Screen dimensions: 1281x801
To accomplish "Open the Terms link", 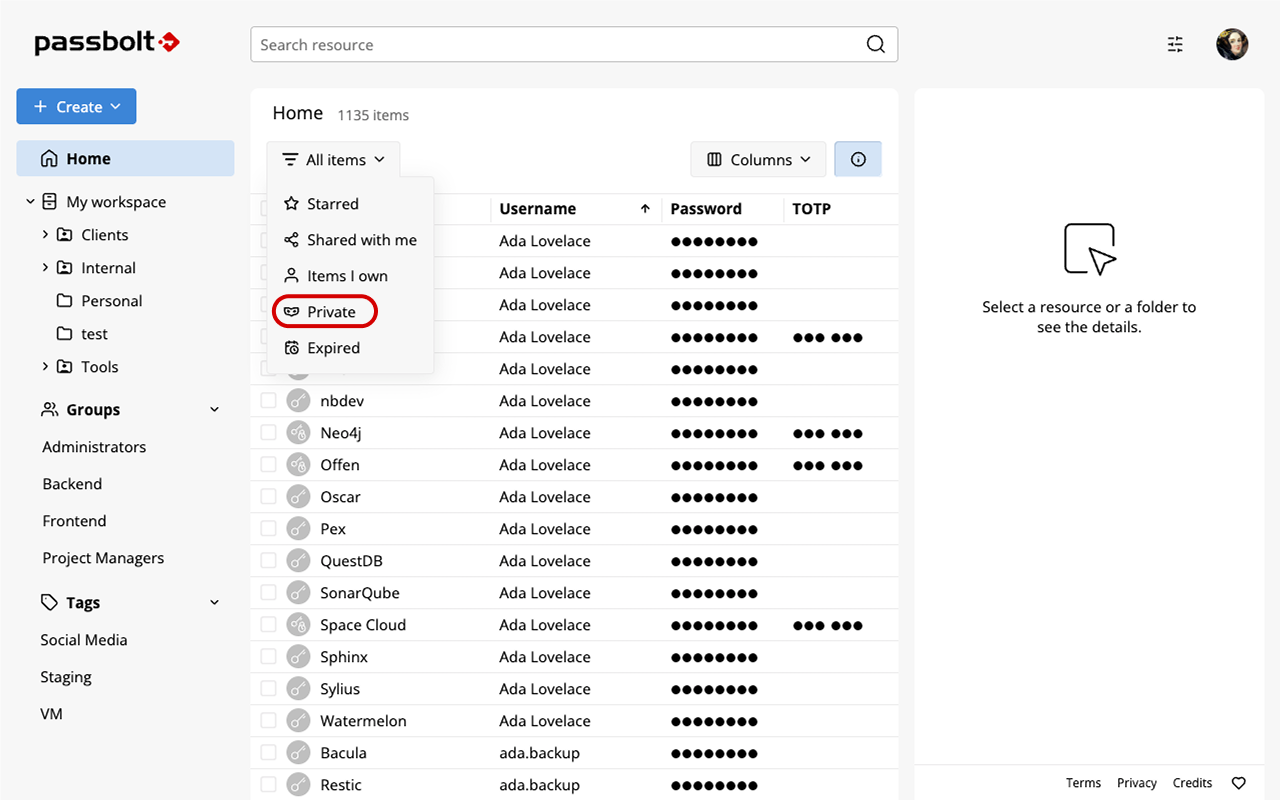I will 1083,783.
